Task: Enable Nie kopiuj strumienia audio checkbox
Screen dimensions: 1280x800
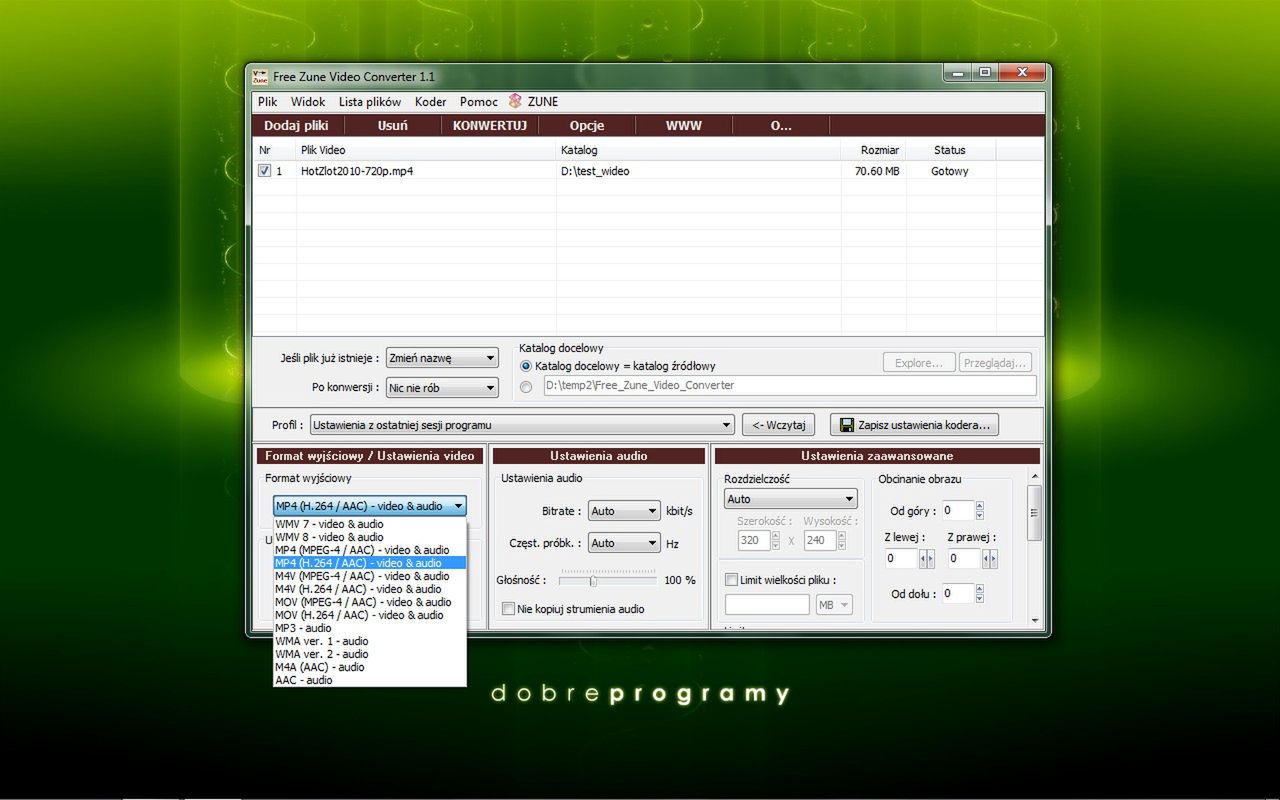Action: pyautogui.click(x=508, y=609)
